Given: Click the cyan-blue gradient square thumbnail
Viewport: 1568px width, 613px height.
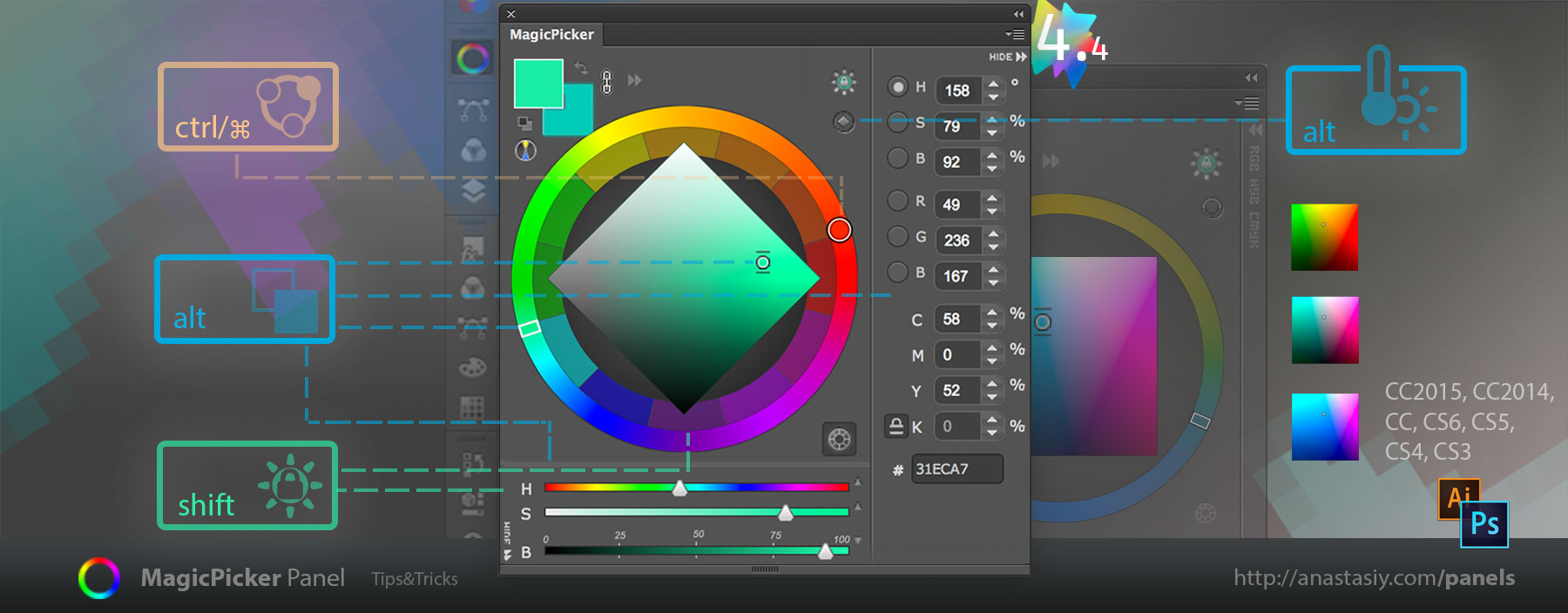Looking at the screenshot, I should (x=1324, y=427).
